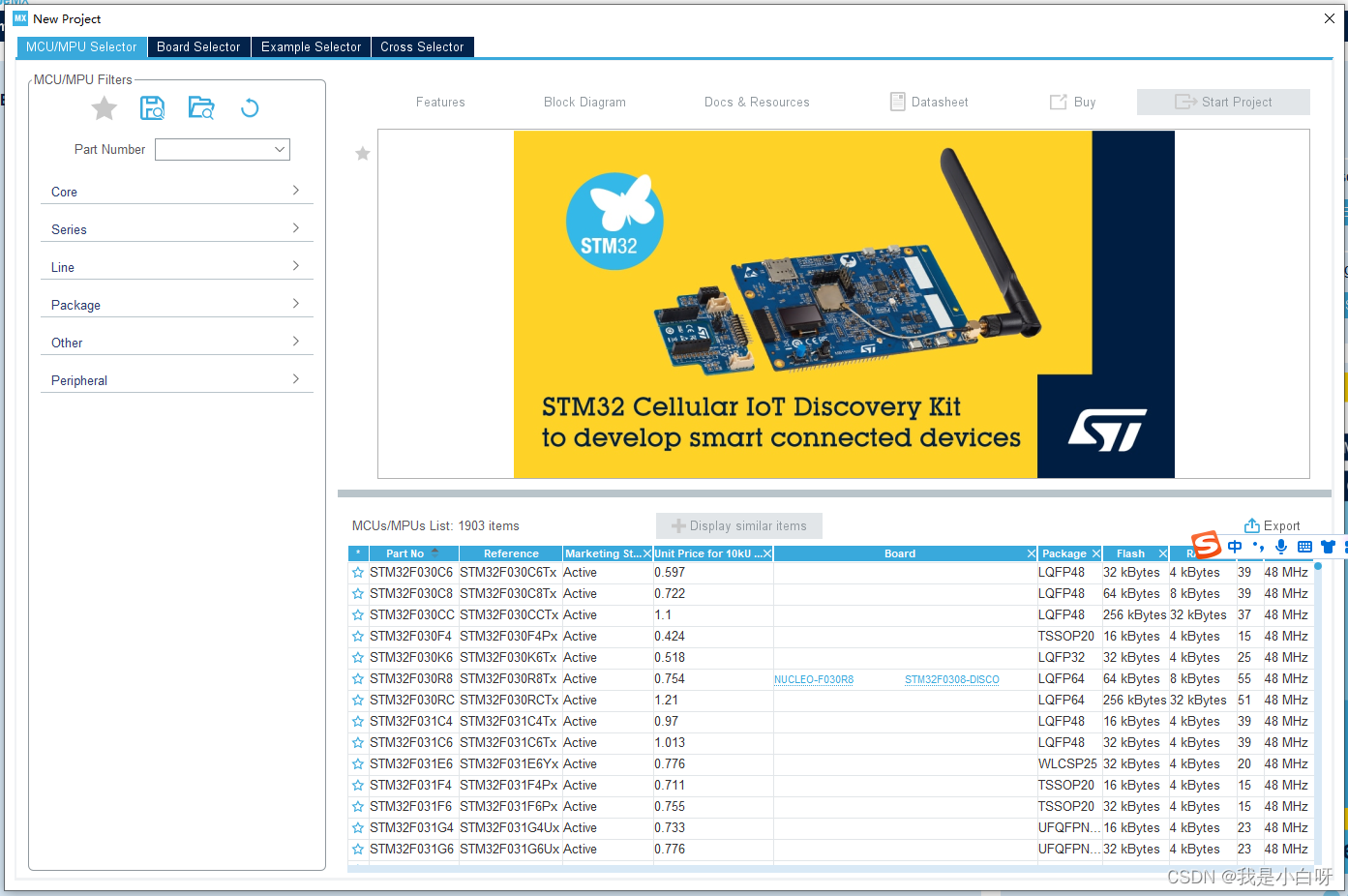Toggle Chinese input mode in IME bar
The width and height of the screenshot is (1348, 896).
tap(1235, 547)
